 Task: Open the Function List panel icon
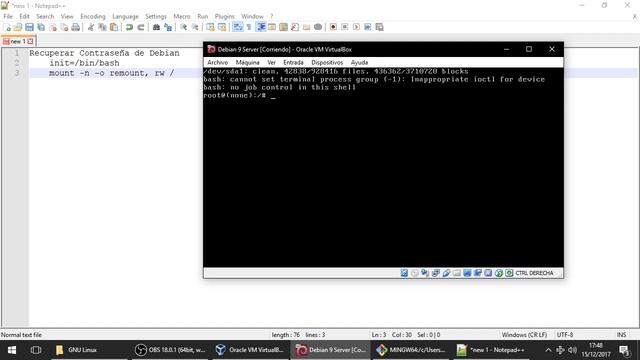click(295, 27)
